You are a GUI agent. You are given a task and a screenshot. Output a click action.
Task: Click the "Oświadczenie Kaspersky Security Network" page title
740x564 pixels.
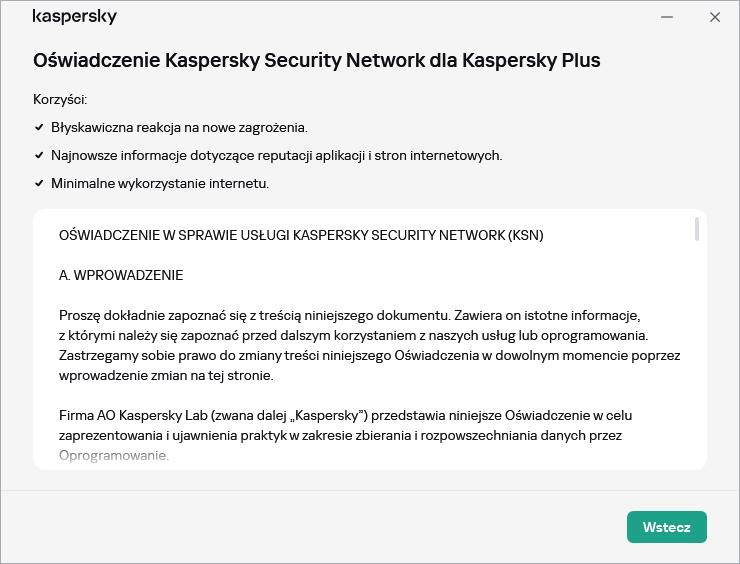[x=316, y=60]
